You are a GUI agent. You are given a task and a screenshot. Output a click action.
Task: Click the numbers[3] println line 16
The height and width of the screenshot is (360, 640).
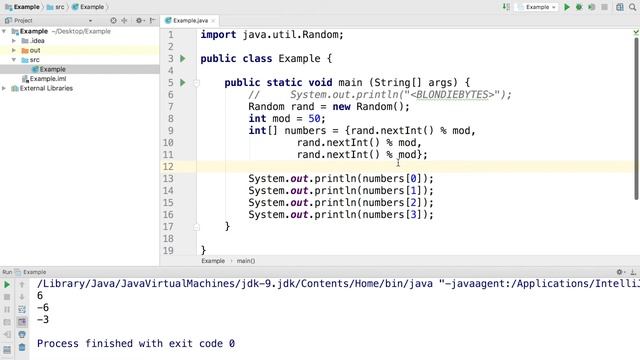(341, 215)
